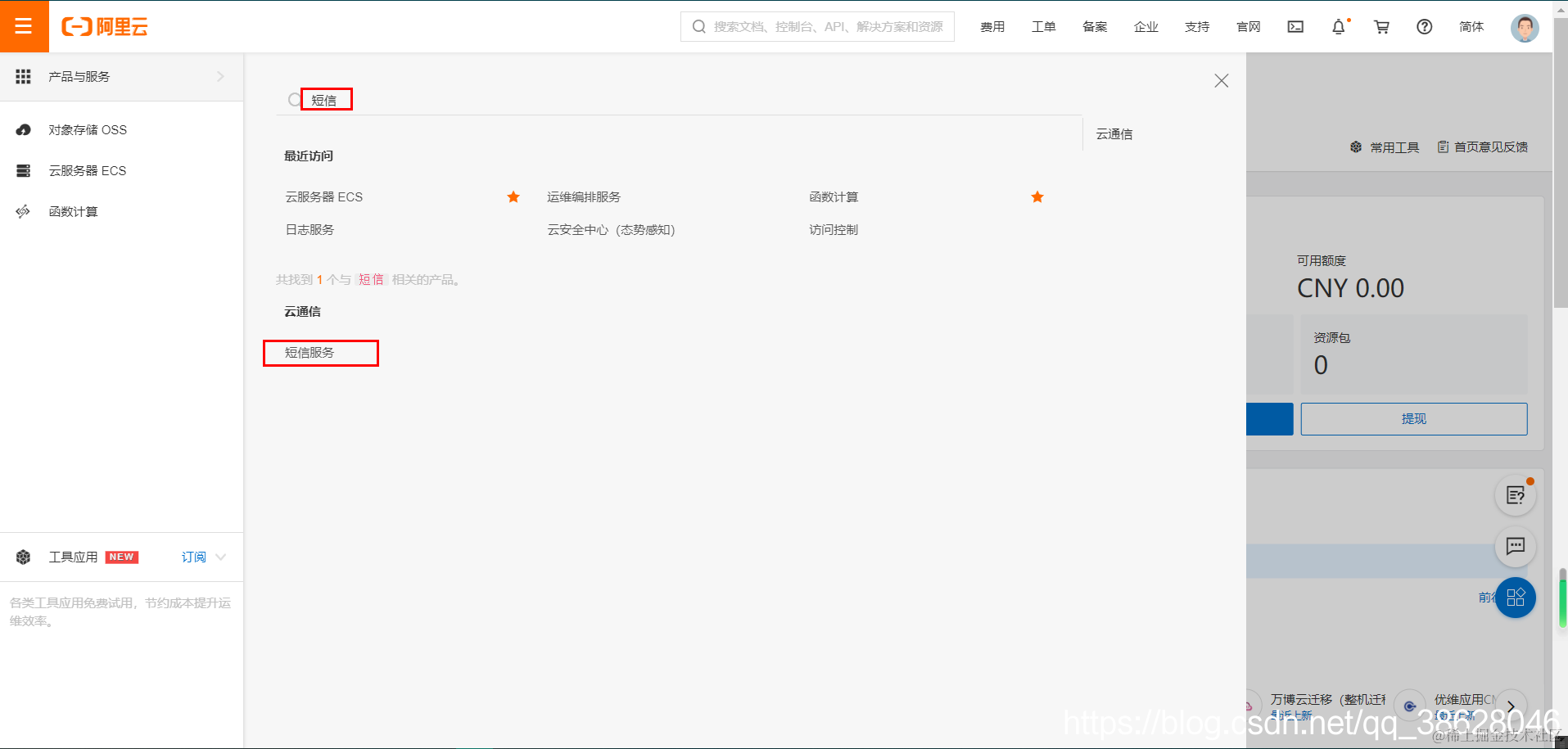1568x749 pixels.
Task: Open the chat bubble floating icon
Action: [1515, 546]
